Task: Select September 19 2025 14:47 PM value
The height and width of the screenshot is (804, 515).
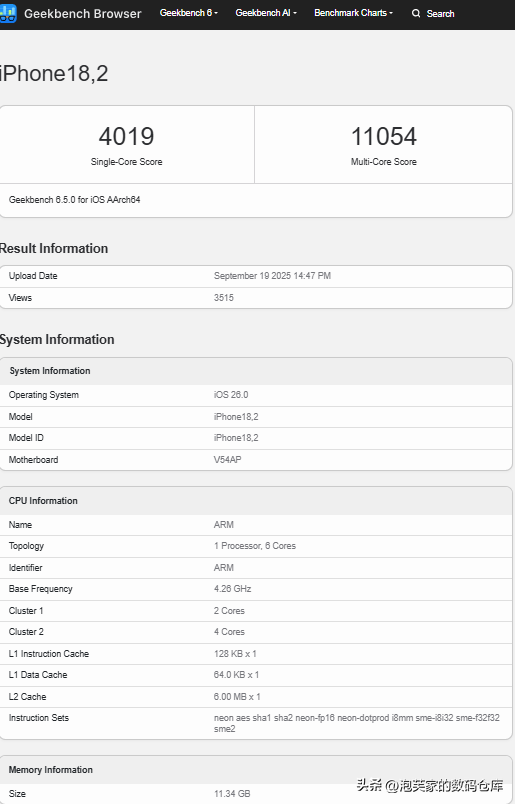Action: (272, 276)
